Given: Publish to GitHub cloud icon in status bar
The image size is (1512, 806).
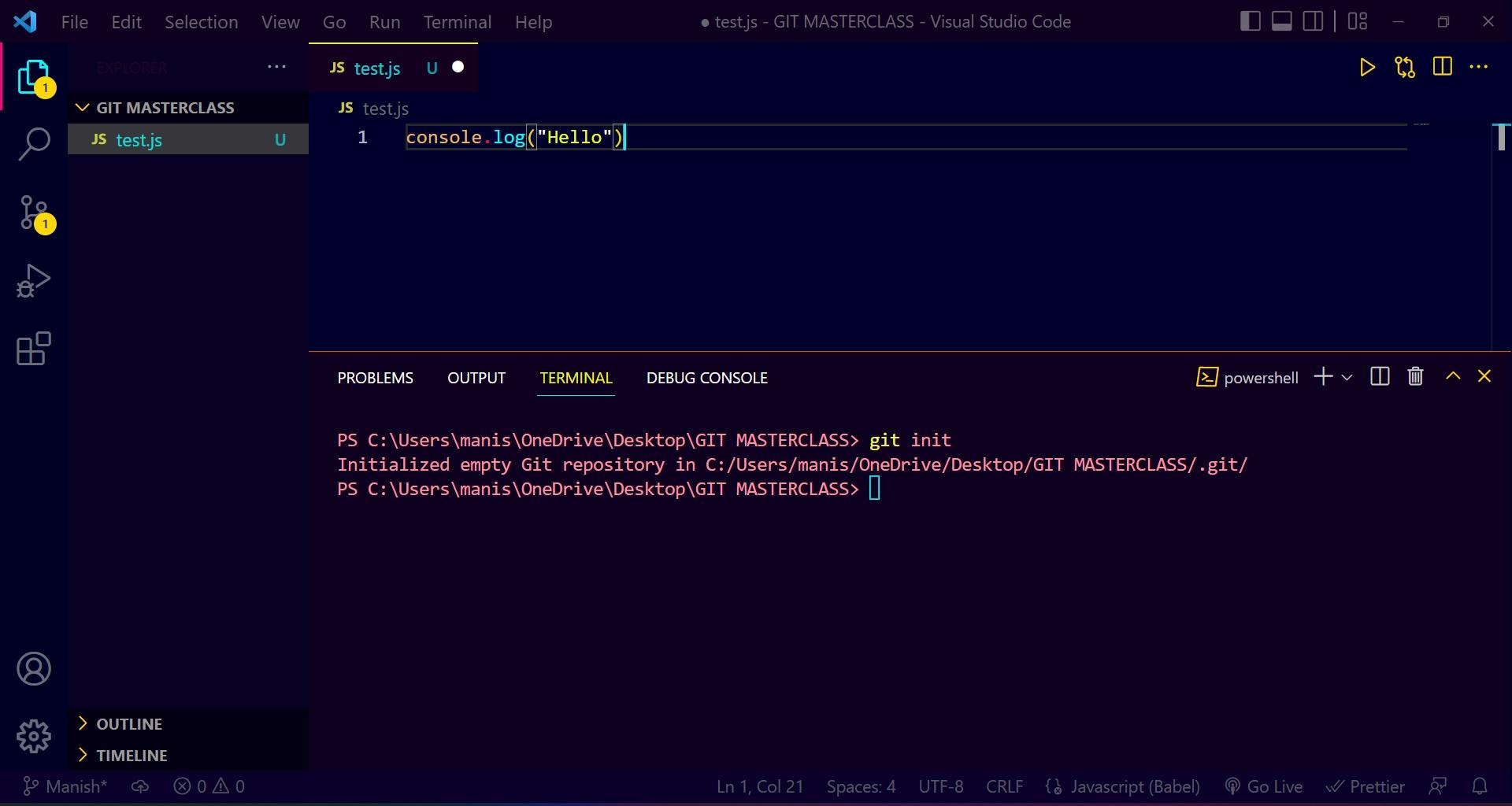Looking at the screenshot, I should click(x=140, y=786).
